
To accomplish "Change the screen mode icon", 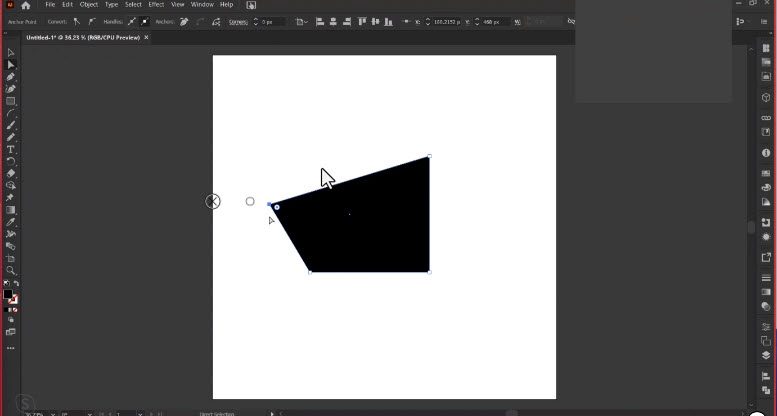I will [10, 332].
